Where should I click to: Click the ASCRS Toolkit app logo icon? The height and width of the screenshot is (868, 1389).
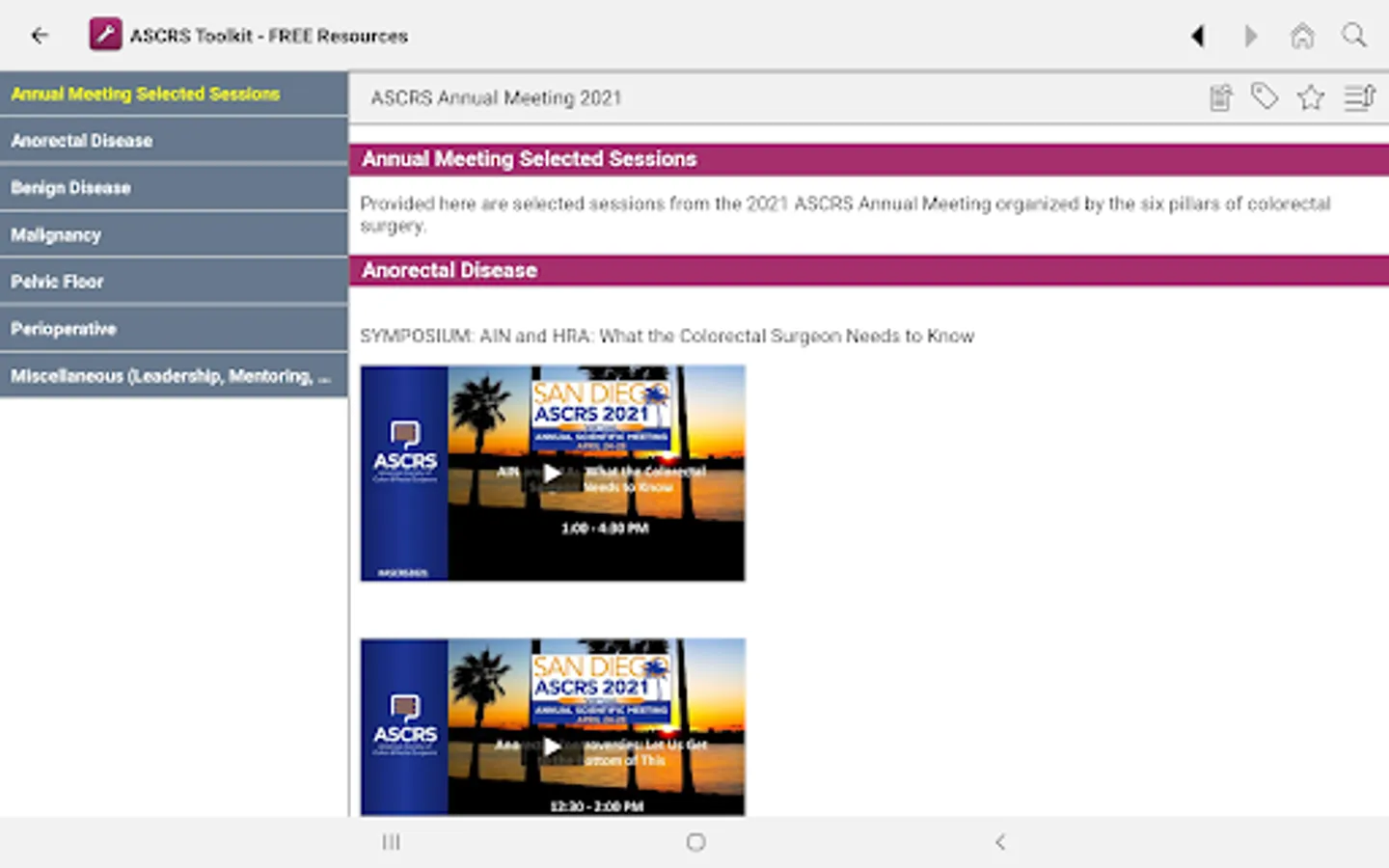point(105,35)
